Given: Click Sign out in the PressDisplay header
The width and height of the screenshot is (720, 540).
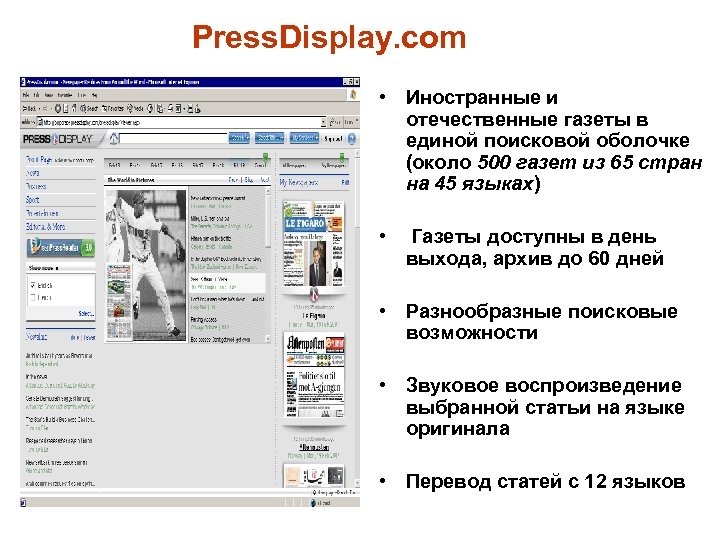Looking at the screenshot, I should (x=333, y=139).
